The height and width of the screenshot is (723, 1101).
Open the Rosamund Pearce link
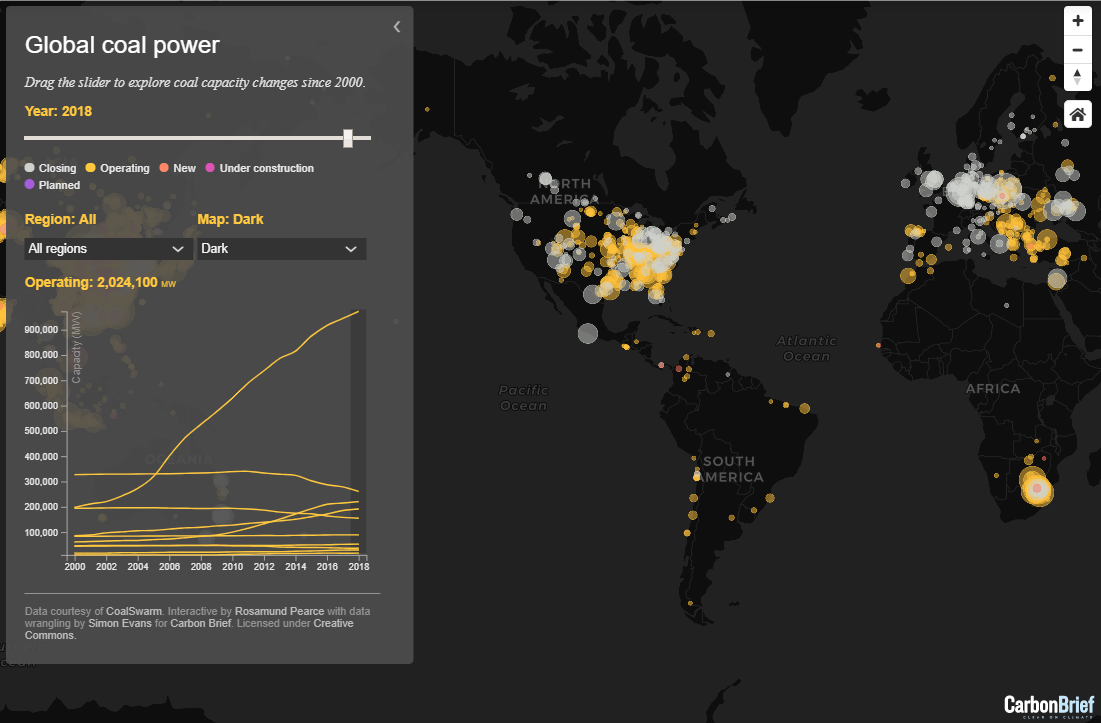point(279,611)
